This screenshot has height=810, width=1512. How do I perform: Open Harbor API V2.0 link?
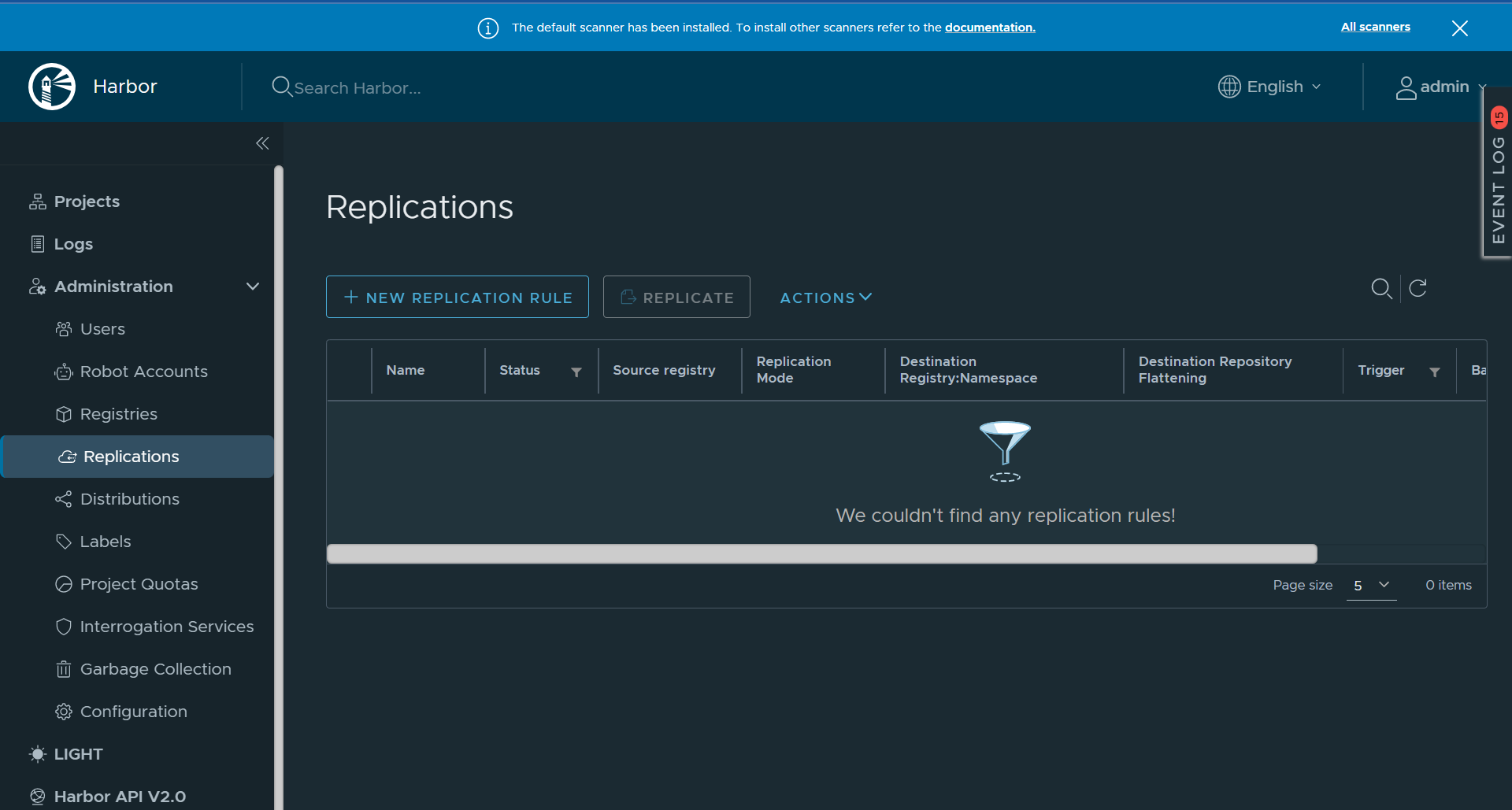click(120, 797)
